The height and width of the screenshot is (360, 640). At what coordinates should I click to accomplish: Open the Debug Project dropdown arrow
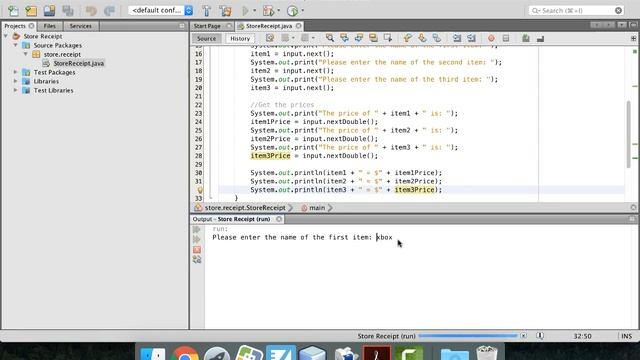(278, 11)
